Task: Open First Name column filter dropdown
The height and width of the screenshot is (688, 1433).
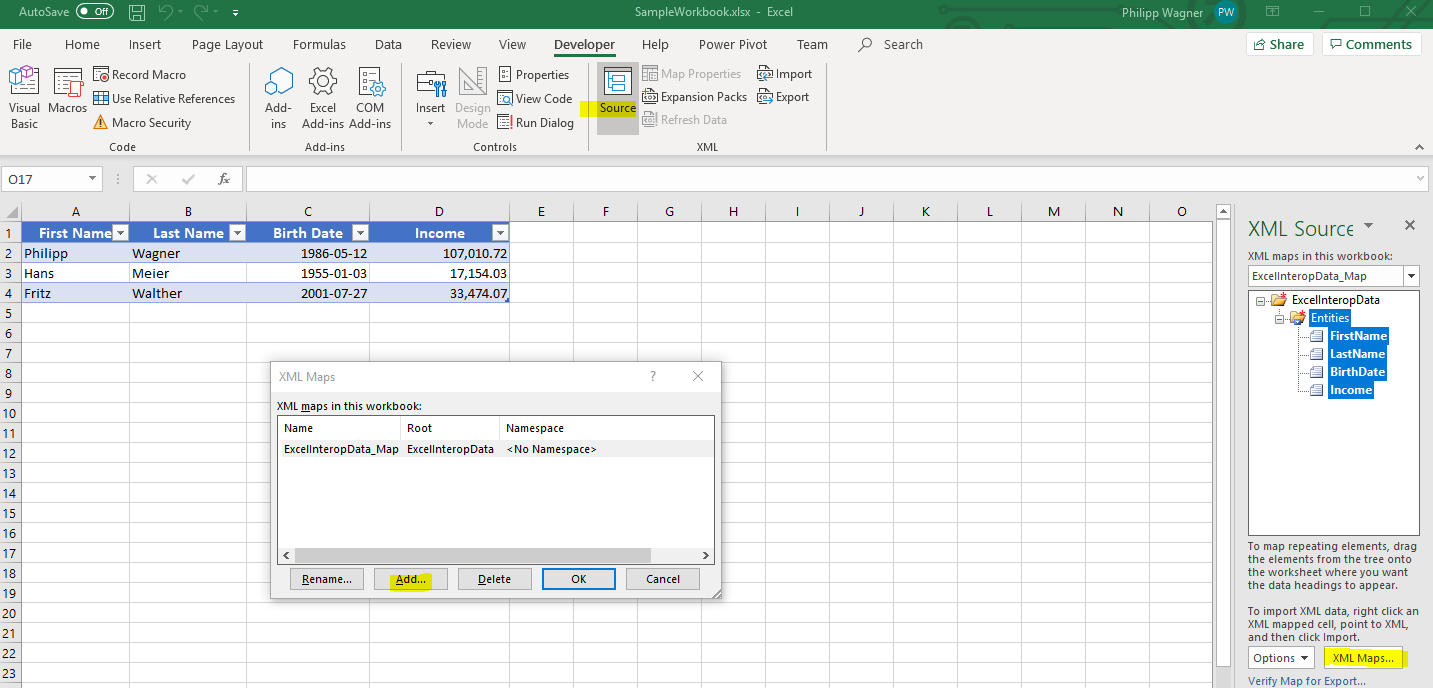Action: click(121, 233)
